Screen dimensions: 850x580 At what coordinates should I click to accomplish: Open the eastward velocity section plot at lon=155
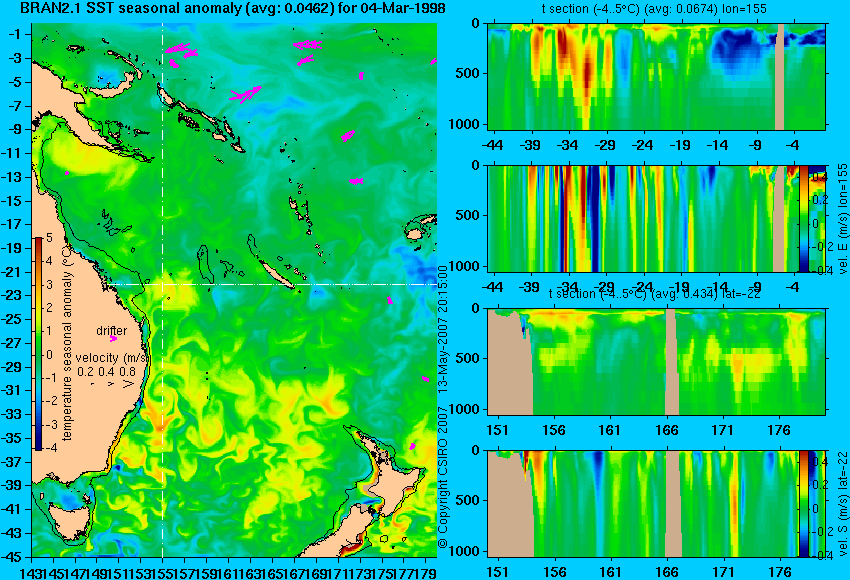(643, 218)
